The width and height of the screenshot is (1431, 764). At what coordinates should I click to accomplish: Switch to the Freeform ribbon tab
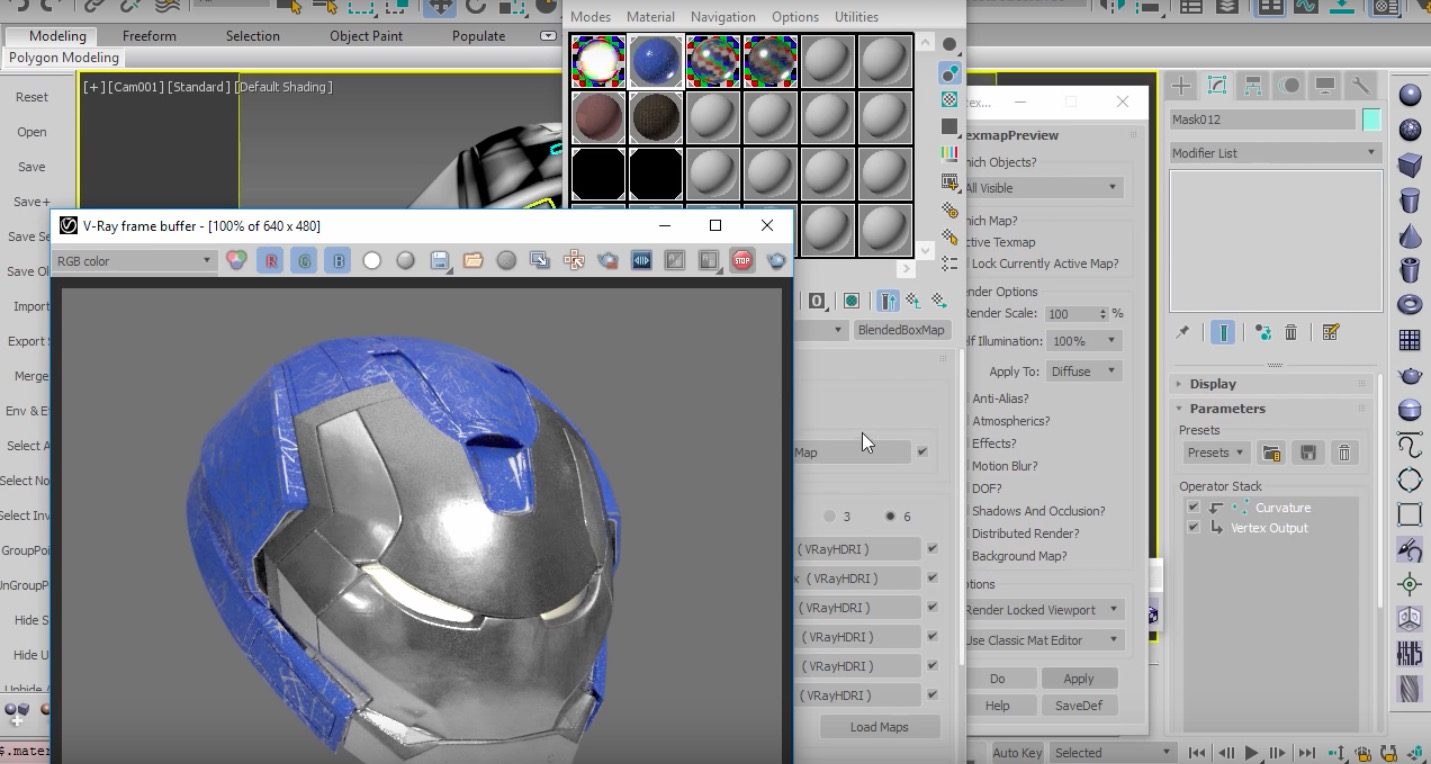[x=149, y=36]
